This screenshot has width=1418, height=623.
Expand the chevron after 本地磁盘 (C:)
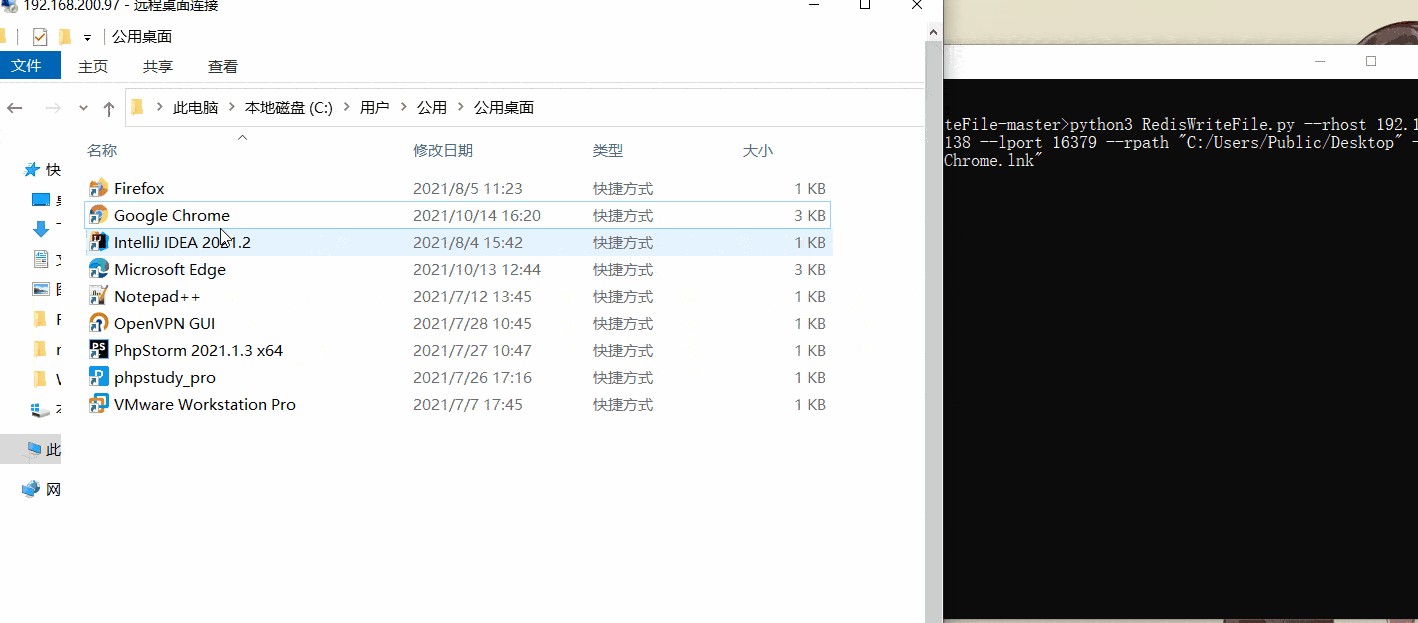coord(347,107)
